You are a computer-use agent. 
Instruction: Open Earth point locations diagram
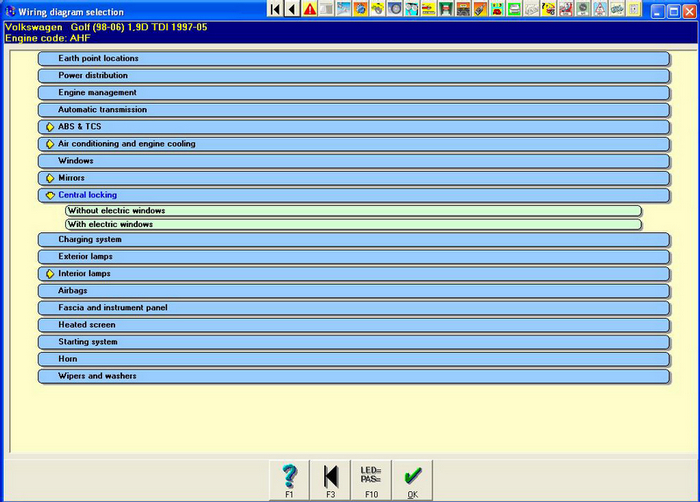[x=353, y=59]
